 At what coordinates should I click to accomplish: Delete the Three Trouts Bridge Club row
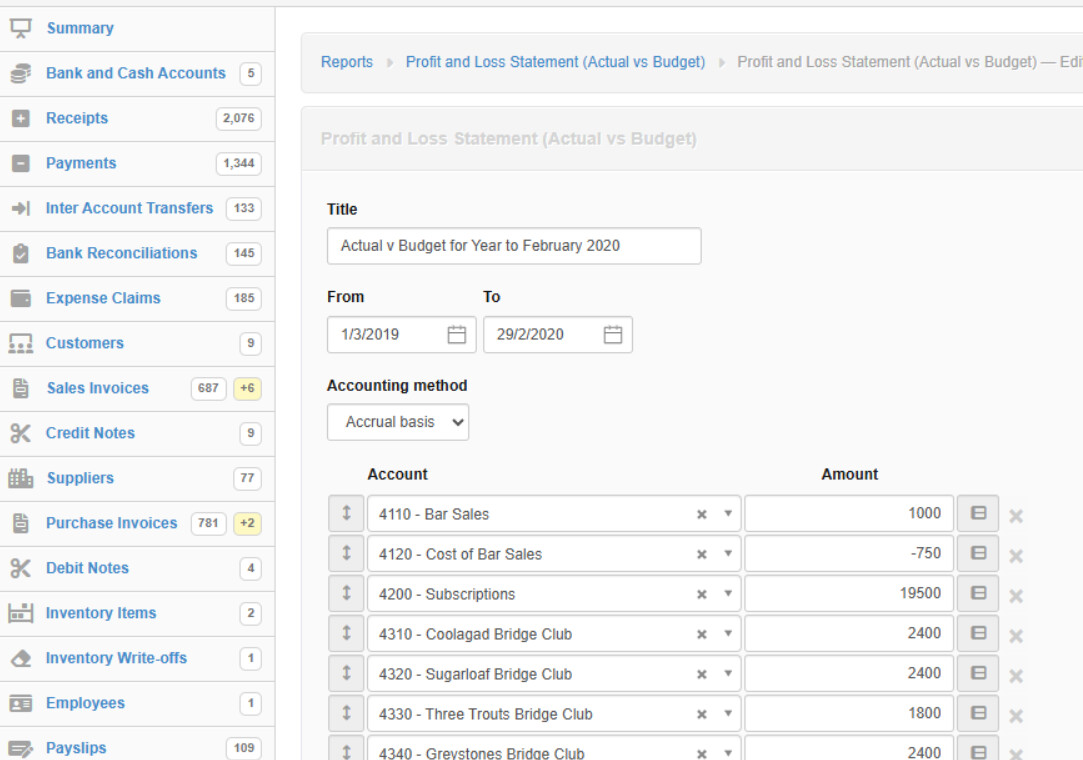click(1016, 716)
